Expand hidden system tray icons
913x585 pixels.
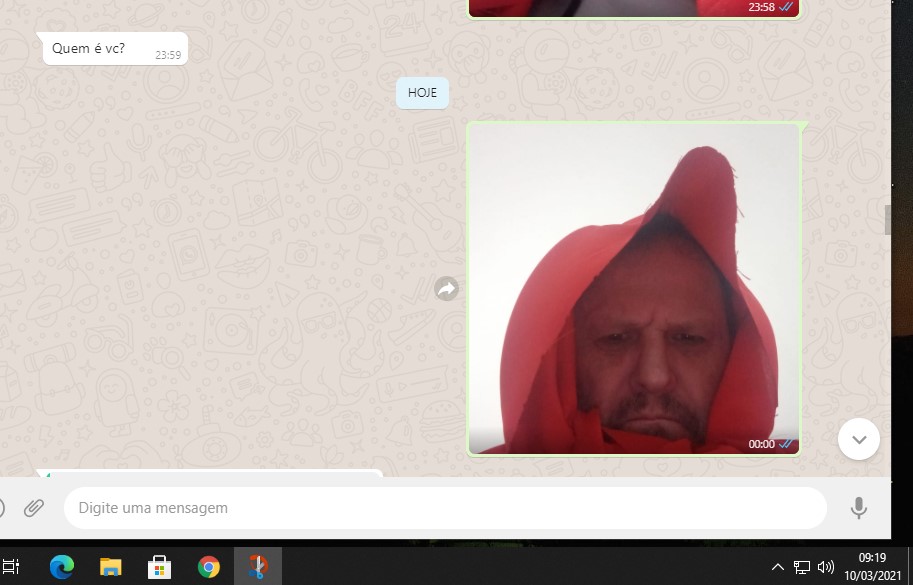tap(777, 567)
